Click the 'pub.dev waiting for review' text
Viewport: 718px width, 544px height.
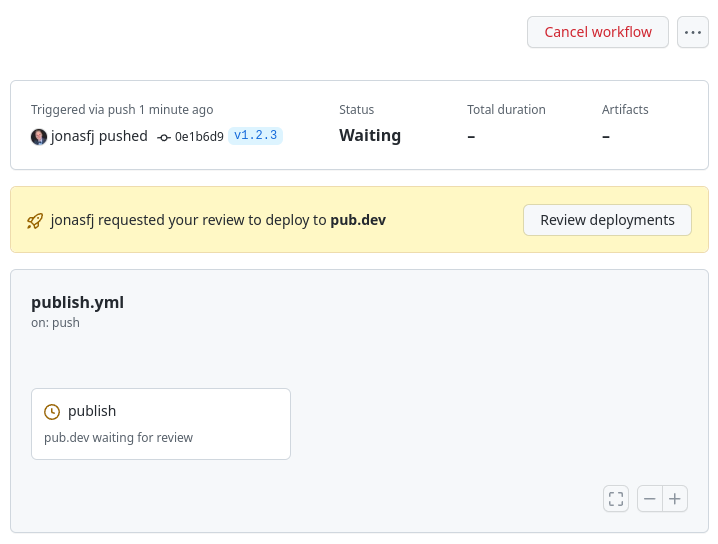coord(118,438)
